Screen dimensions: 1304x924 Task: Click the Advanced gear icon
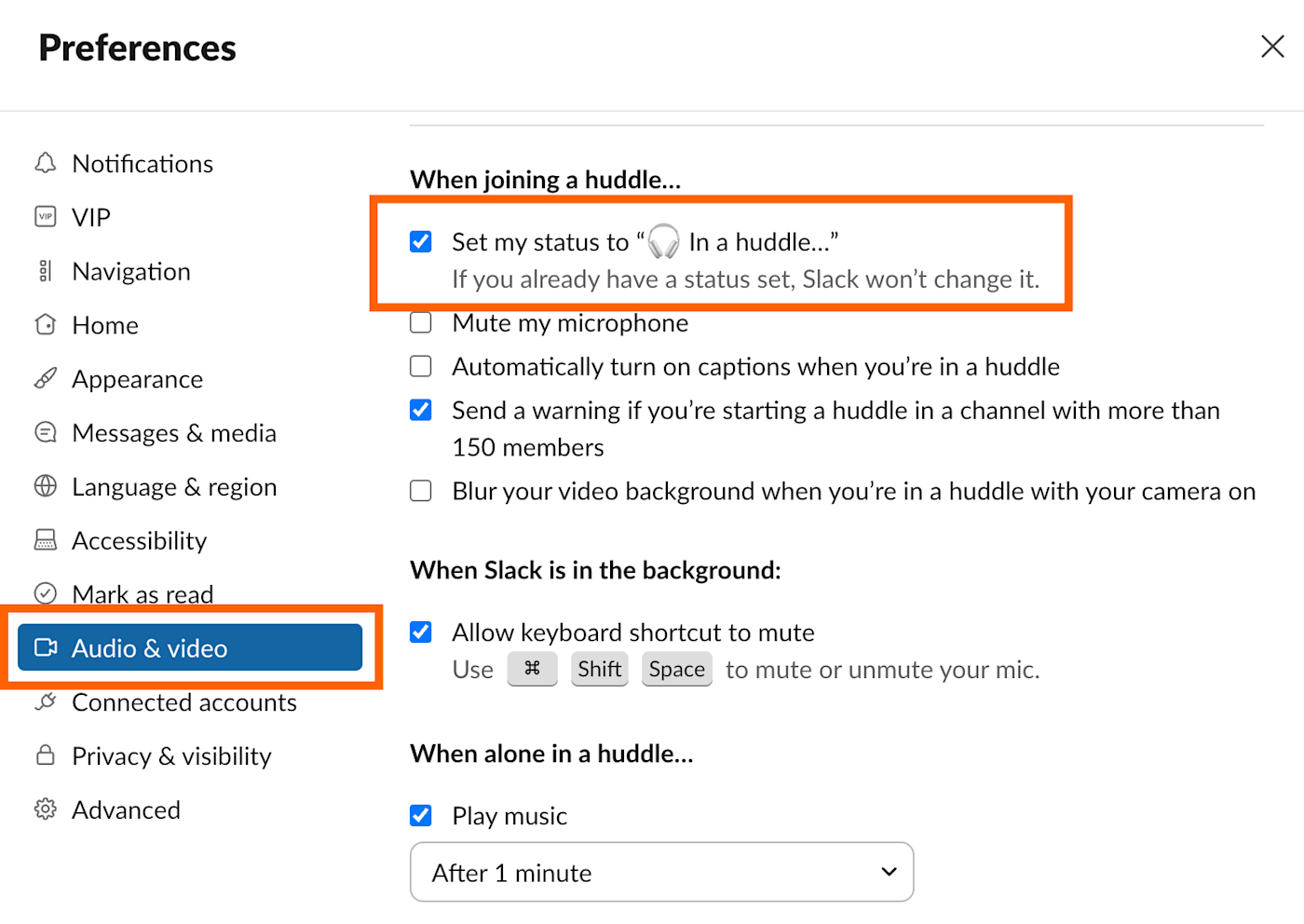click(x=45, y=809)
